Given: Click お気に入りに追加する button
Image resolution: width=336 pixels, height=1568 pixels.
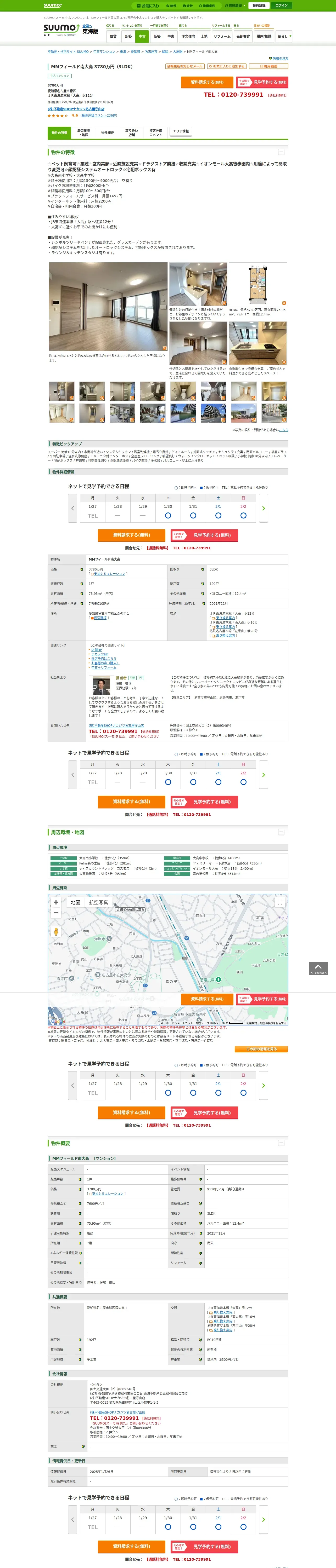Looking at the screenshot, I should pyautogui.click(x=227, y=66).
